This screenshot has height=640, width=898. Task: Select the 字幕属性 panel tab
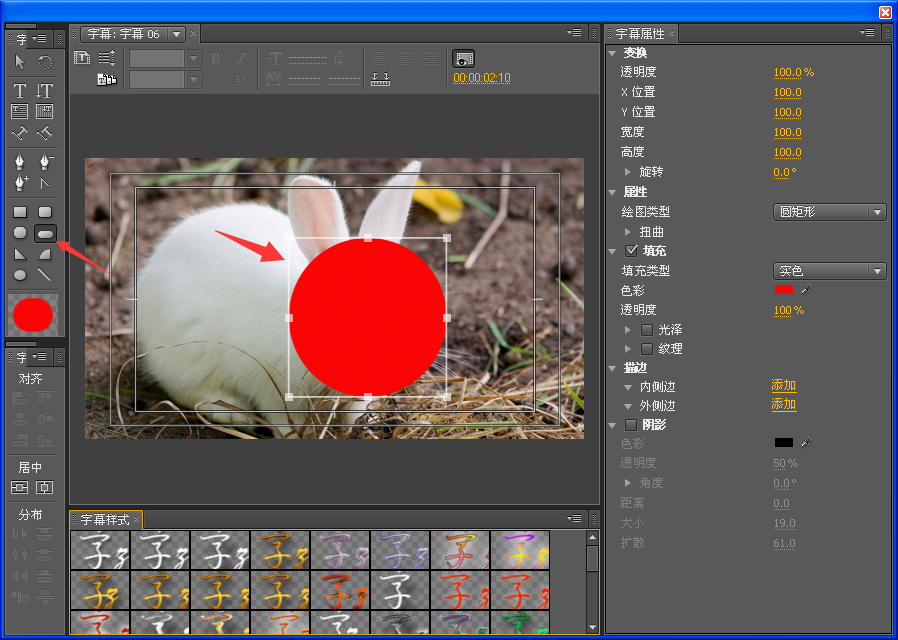tap(640, 34)
